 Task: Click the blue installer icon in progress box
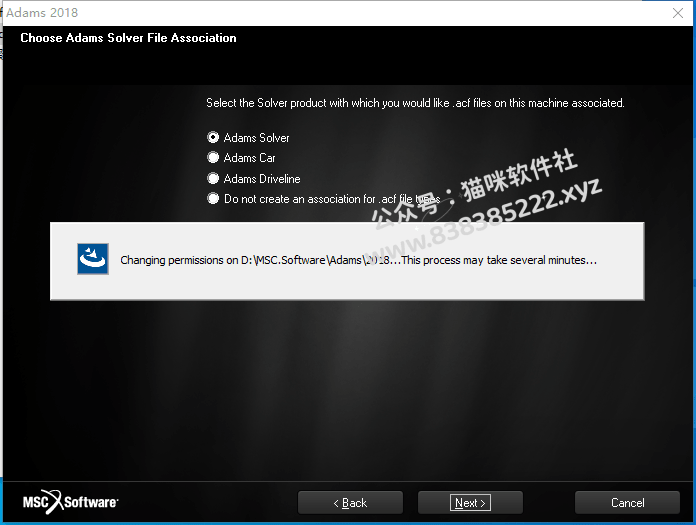point(93,259)
